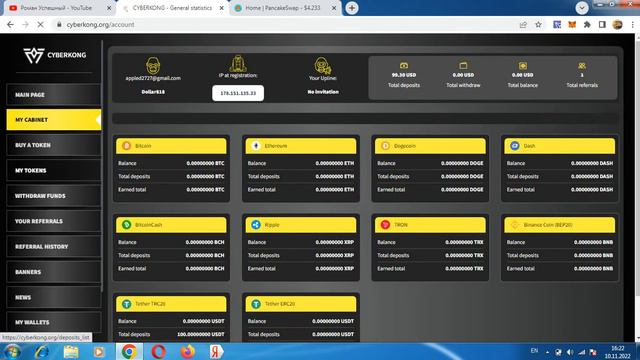Screen dimensions: 640x360
Task: Close the YouTube tab
Action: (x=109, y=8)
